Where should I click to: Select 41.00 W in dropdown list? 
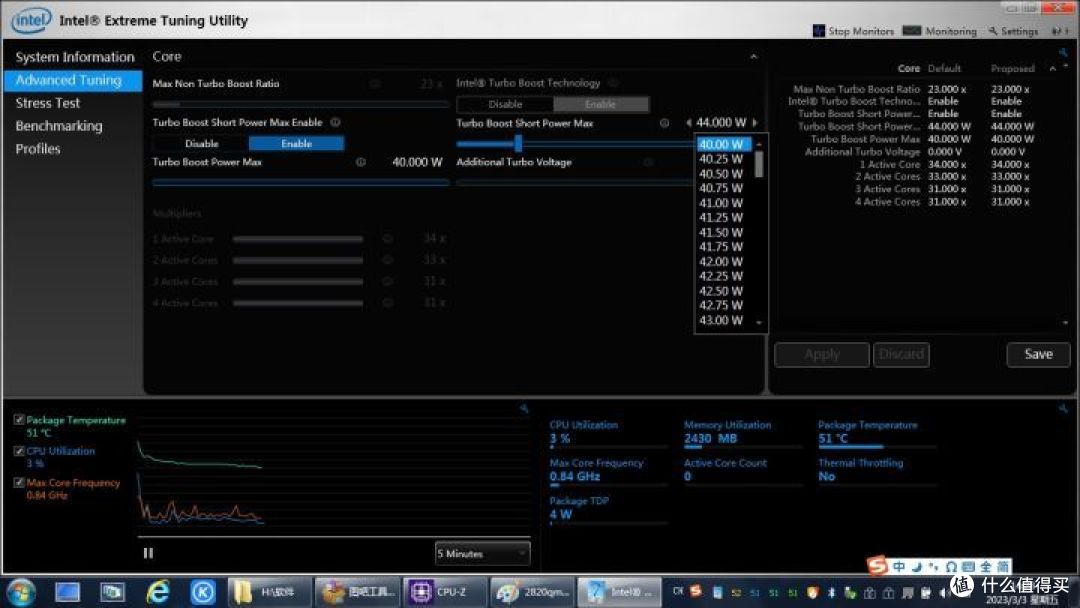coord(721,203)
